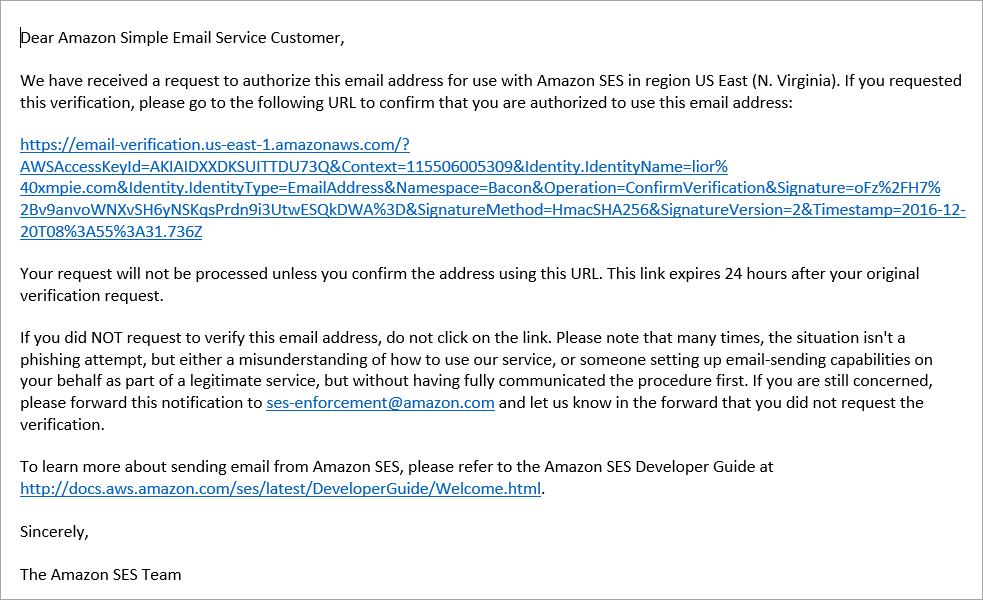Click the 'Sincerely,' closing line
This screenshot has width=983, height=600.
(x=55, y=532)
